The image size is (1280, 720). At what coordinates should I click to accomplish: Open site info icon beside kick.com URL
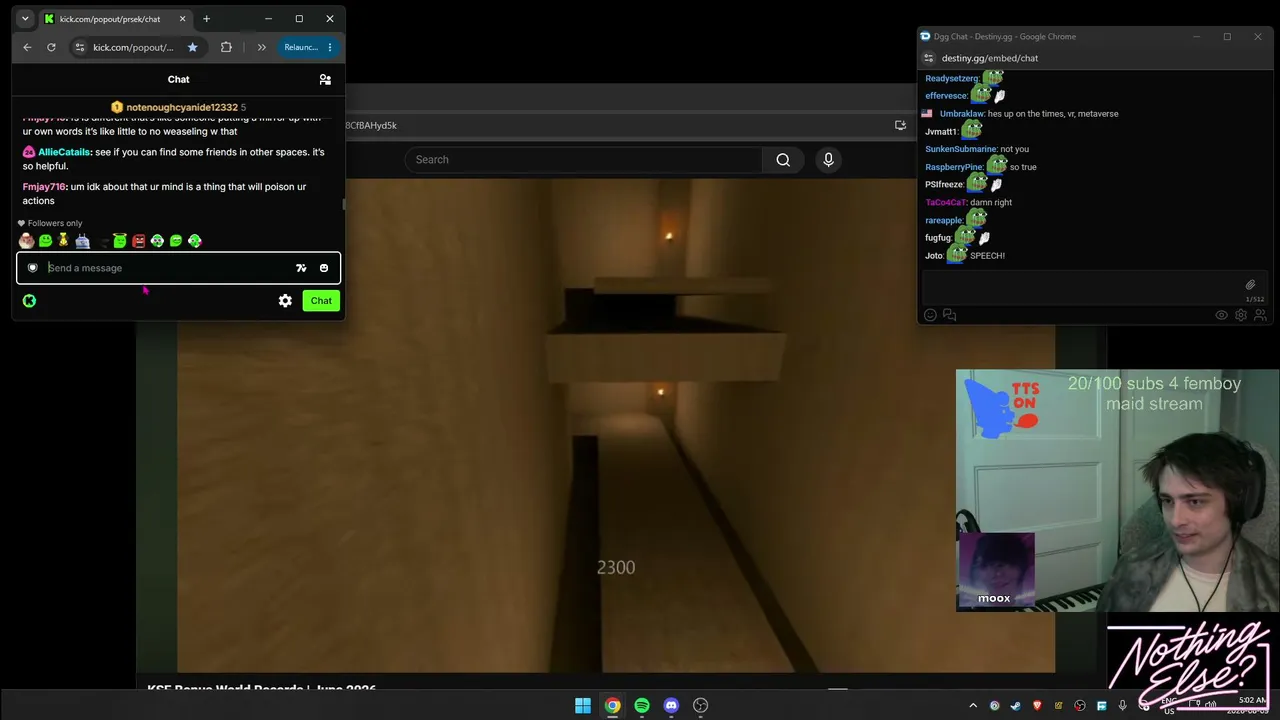(x=80, y=47)
